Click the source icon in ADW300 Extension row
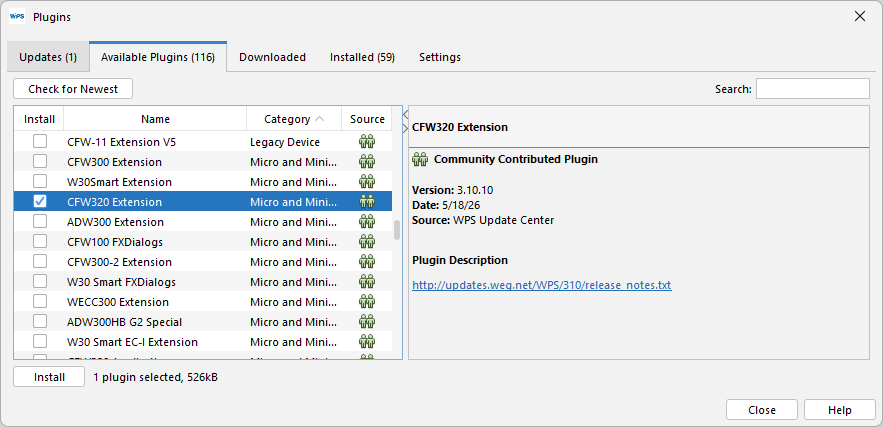The image size is (883, 427). 367,222
